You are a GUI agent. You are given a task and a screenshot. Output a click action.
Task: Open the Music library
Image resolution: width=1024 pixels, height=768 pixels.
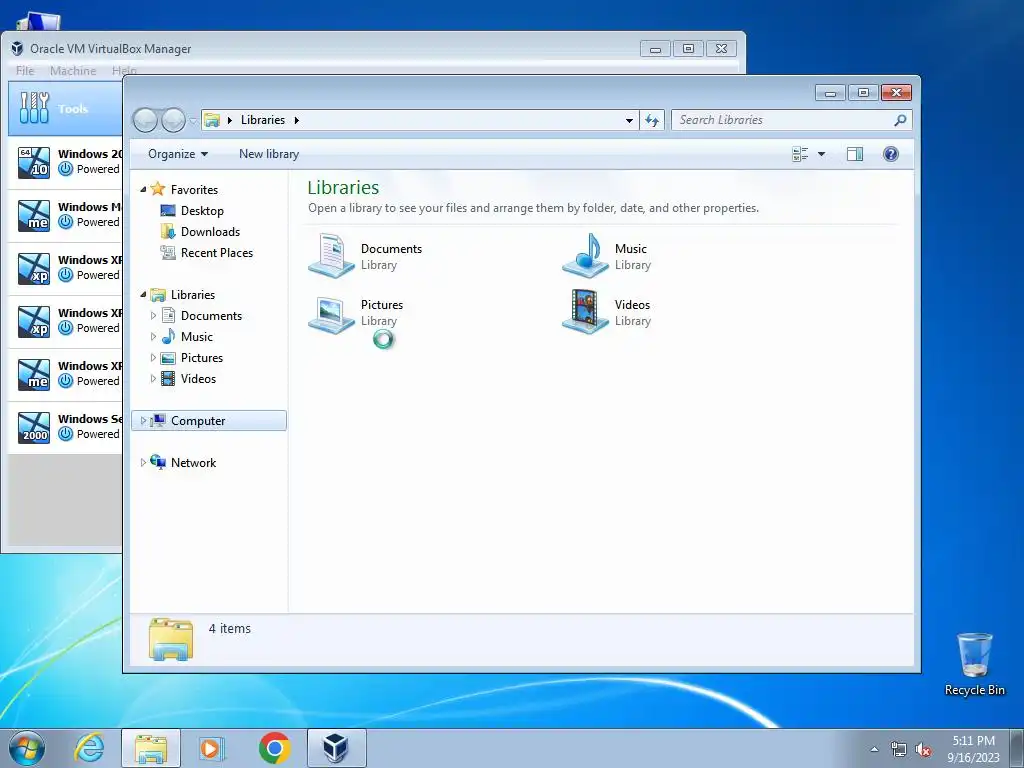607,256
